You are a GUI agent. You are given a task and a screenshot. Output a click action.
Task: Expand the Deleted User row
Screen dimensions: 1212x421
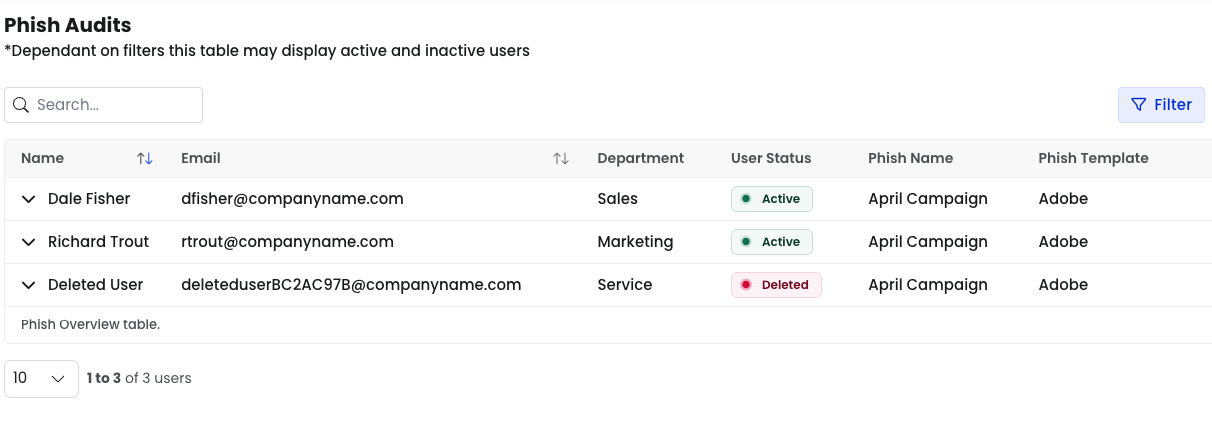tap(29, 285)
